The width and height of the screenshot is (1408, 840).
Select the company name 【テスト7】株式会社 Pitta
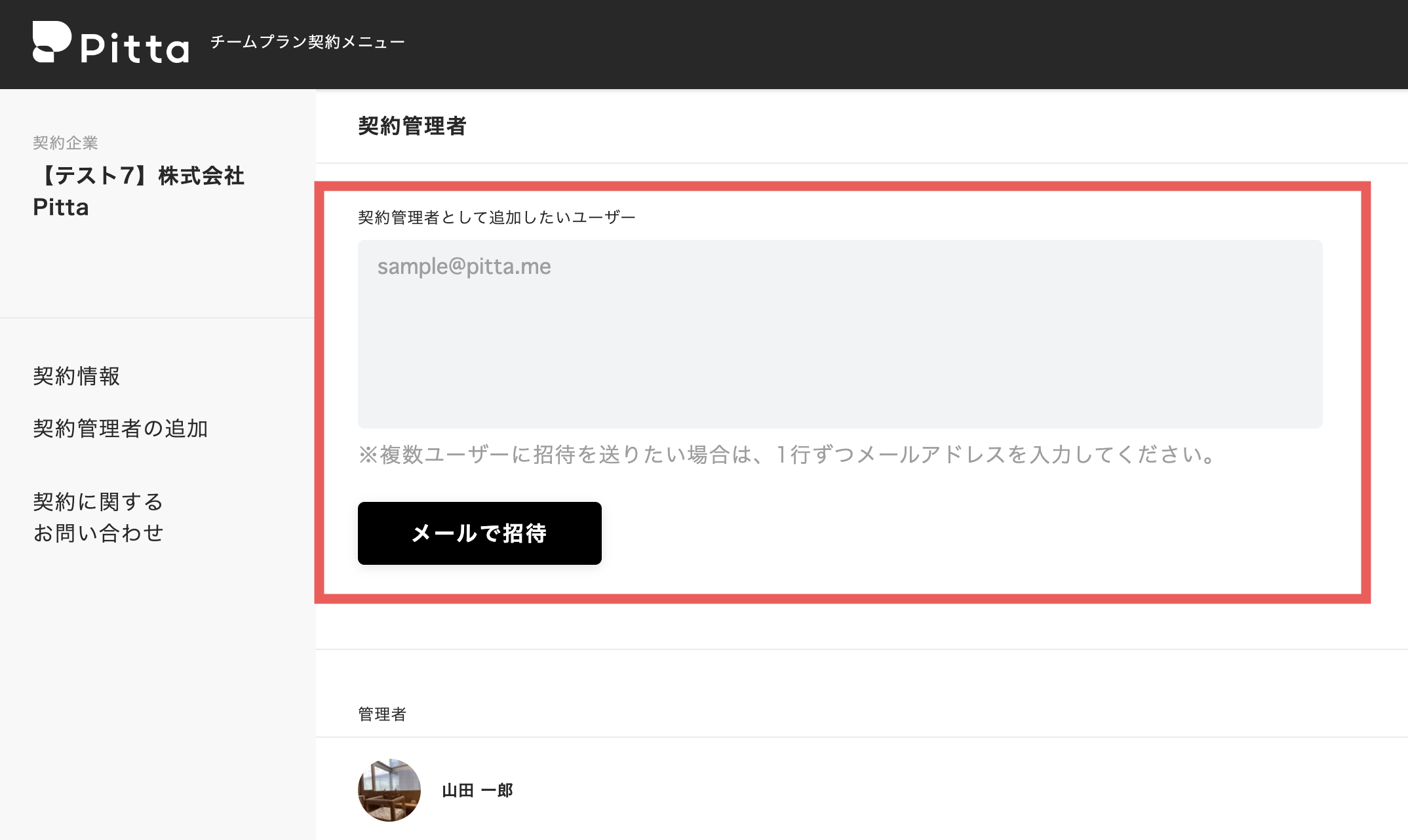tap(139, 191)
